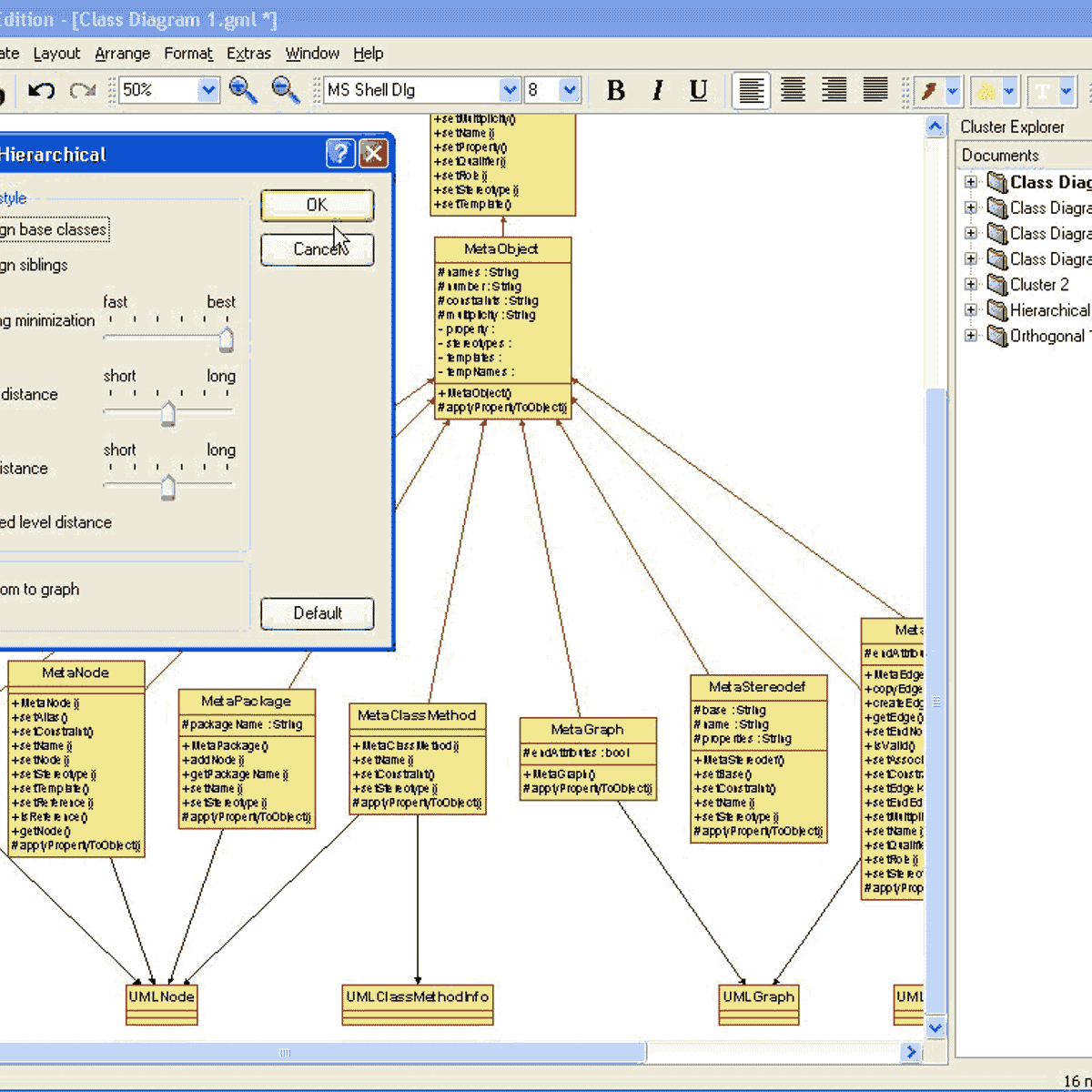Click the zoom out magnifier icon
Viewport: 1092px width, 1092px height.
point(286,90)
